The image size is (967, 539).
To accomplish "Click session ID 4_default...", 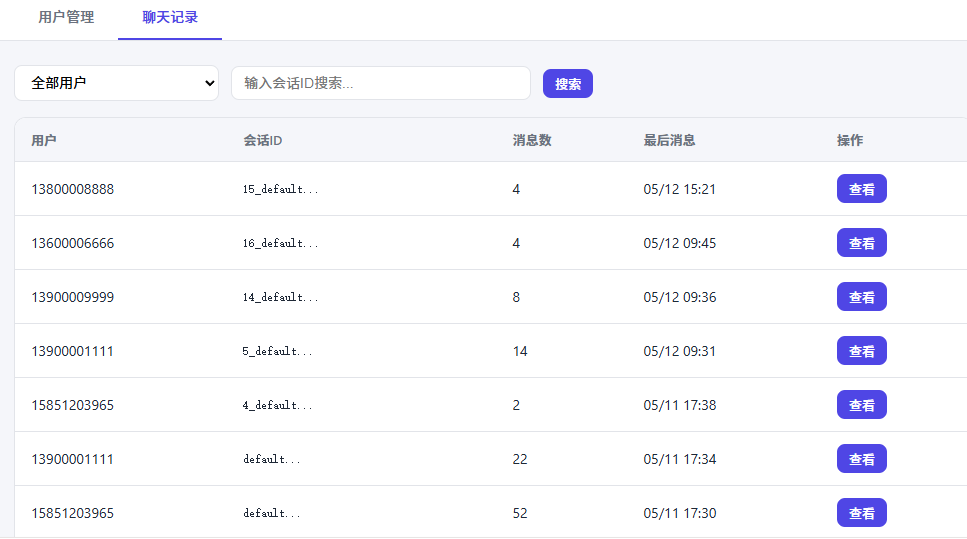I will point(278,405).
